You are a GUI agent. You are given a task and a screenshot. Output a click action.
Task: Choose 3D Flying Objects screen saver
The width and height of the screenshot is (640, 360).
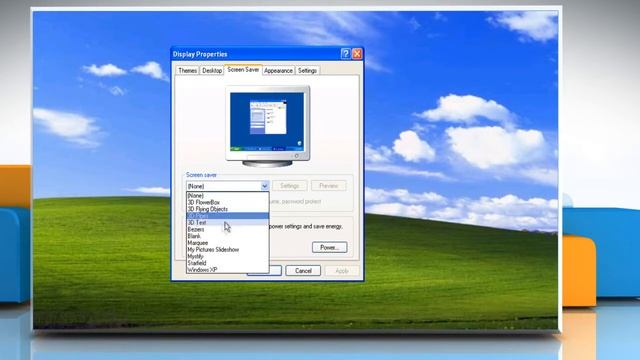227,209
